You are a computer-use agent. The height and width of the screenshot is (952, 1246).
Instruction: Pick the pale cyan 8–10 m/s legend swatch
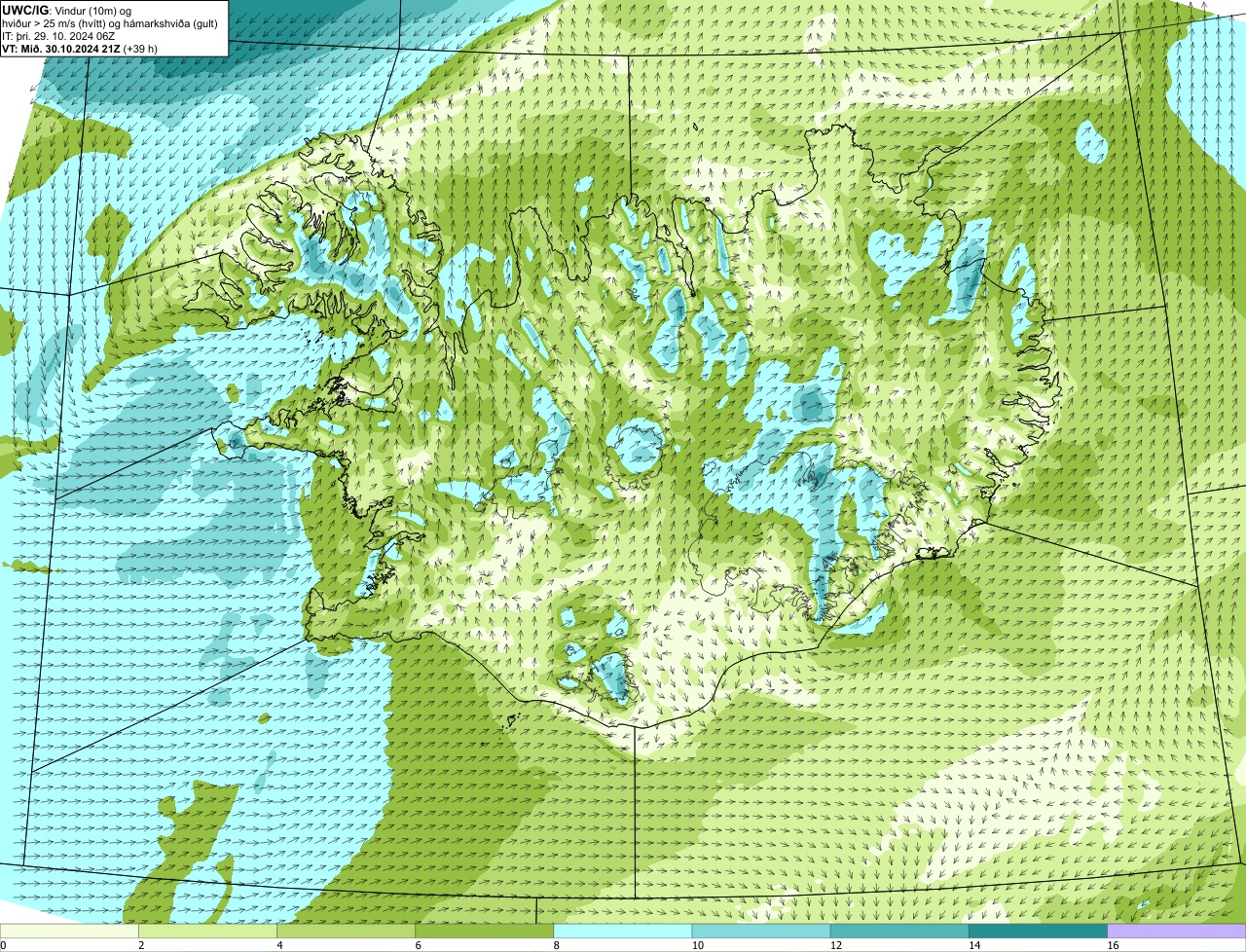pyautogui.click(x=623, y=931)
